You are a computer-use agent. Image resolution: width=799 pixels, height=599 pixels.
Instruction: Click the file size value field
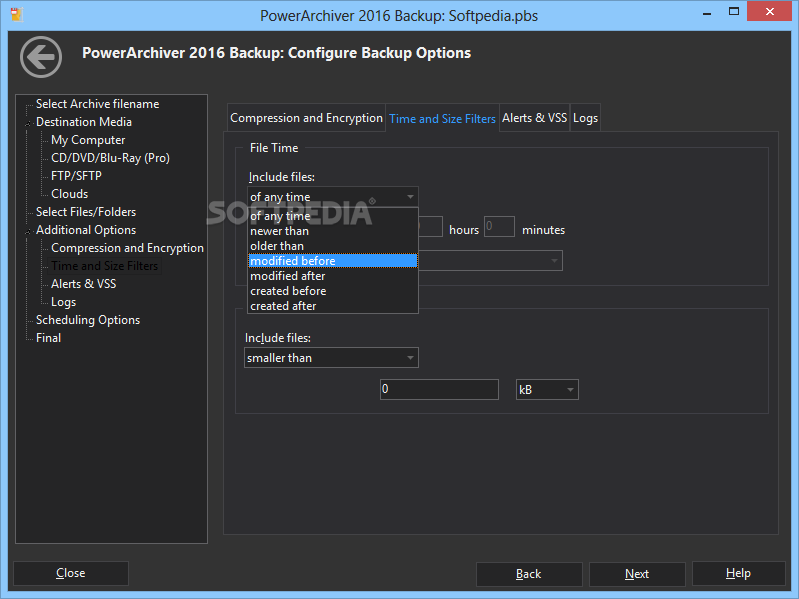pyautogui.click(x=439, y=389)
